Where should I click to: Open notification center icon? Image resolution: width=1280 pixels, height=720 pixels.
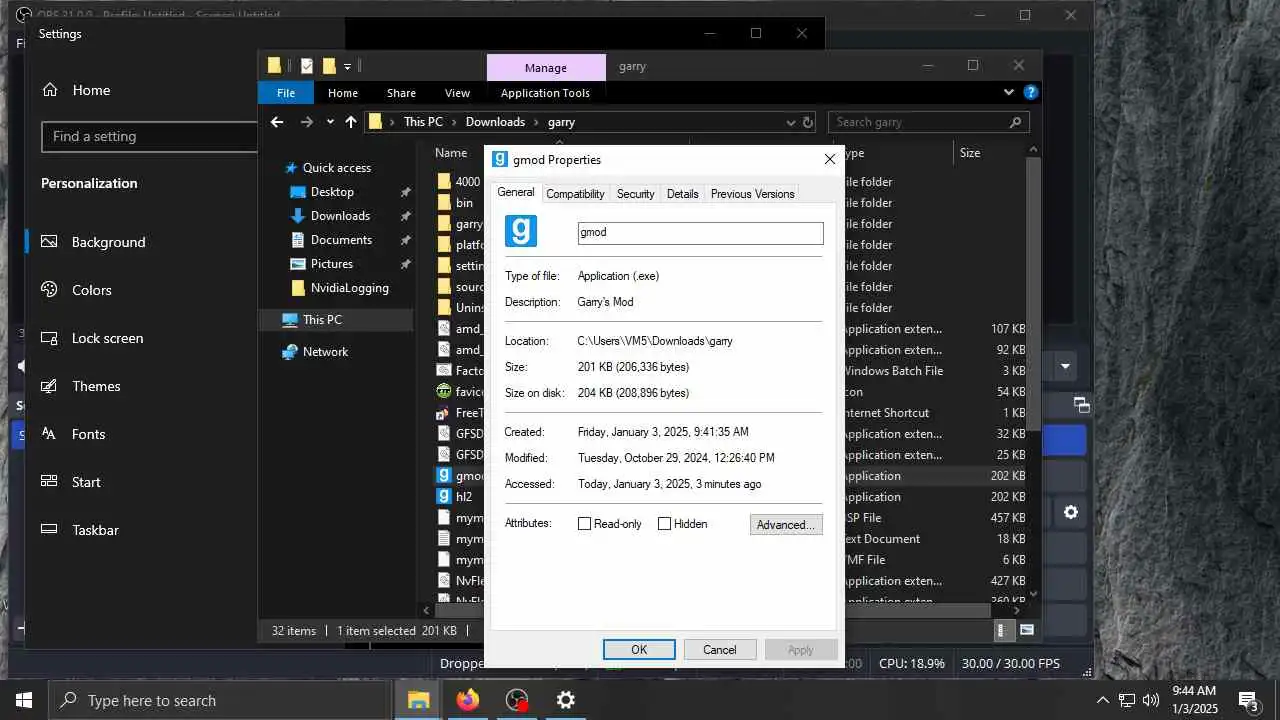pyautogui.click(x=1248, y=700)
